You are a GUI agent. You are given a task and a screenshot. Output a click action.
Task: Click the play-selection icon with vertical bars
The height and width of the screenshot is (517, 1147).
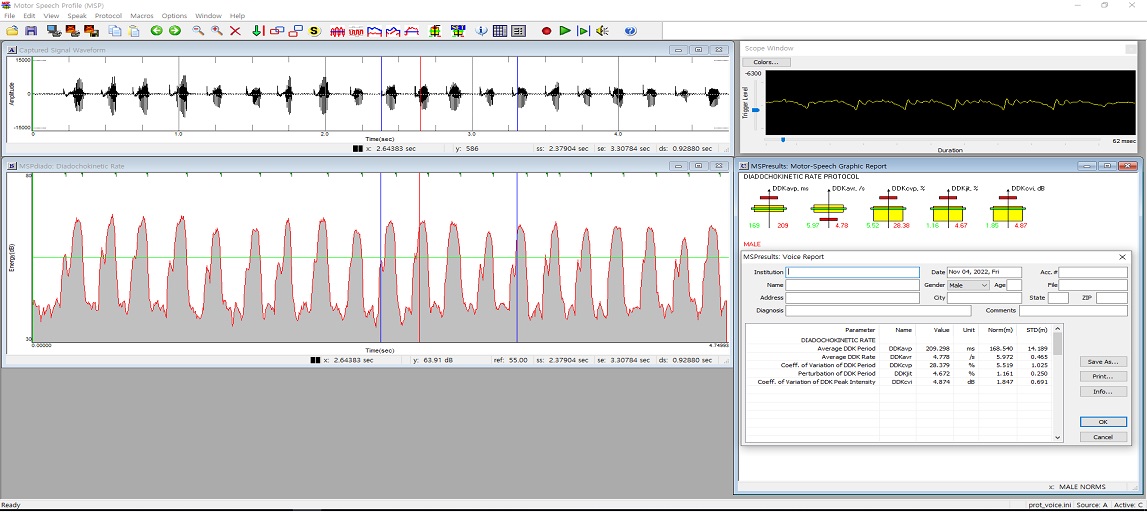coord(583,31)
